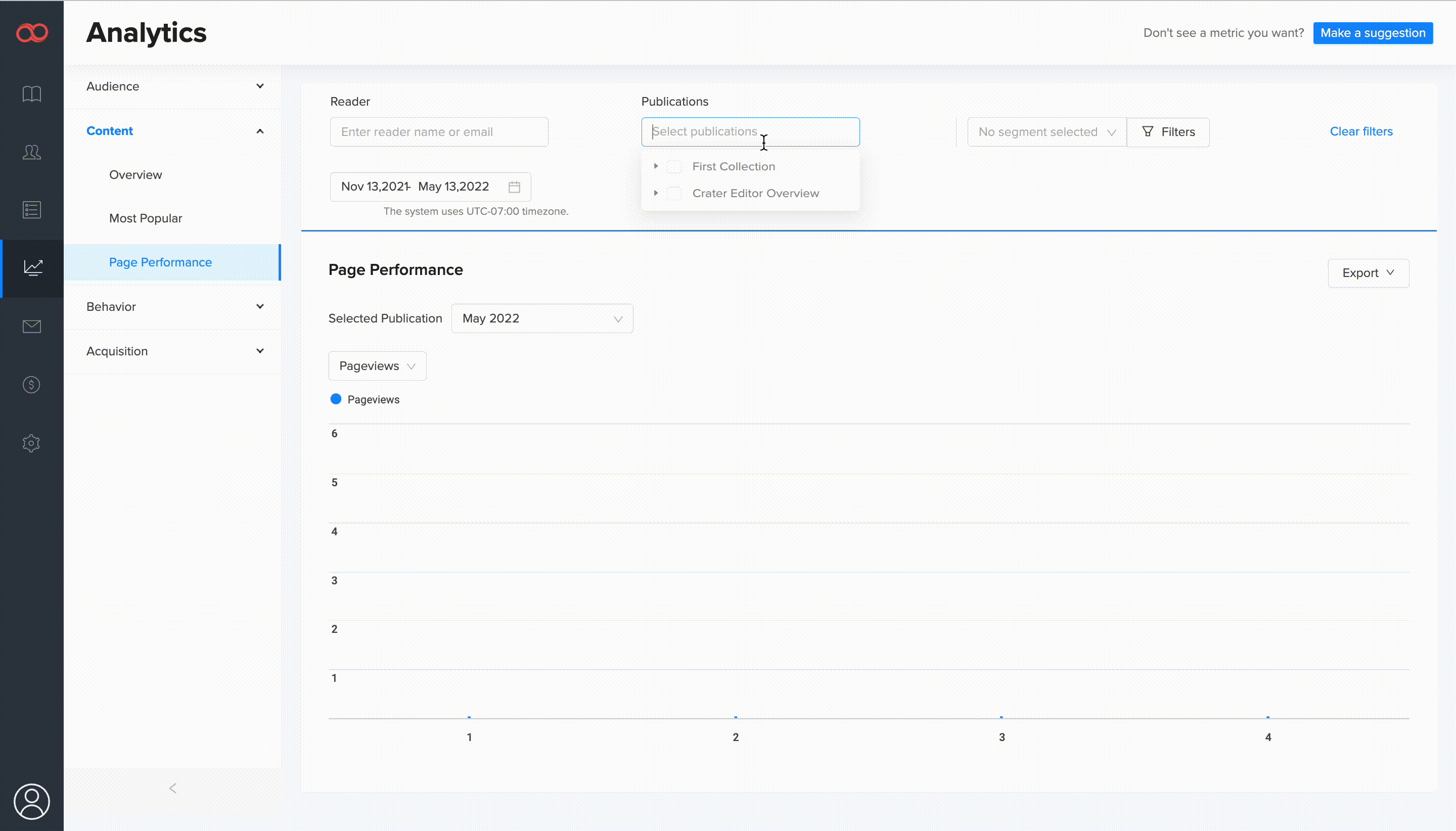Check the First Collection checkbox

coord(674,167)
